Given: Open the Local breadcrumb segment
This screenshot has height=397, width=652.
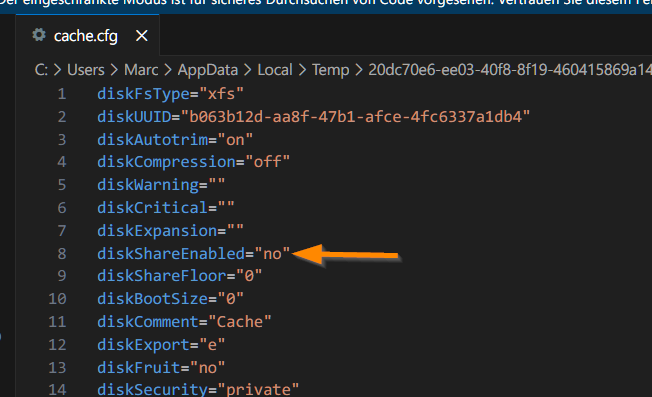Looking at the screenshot, I should 275,70.
